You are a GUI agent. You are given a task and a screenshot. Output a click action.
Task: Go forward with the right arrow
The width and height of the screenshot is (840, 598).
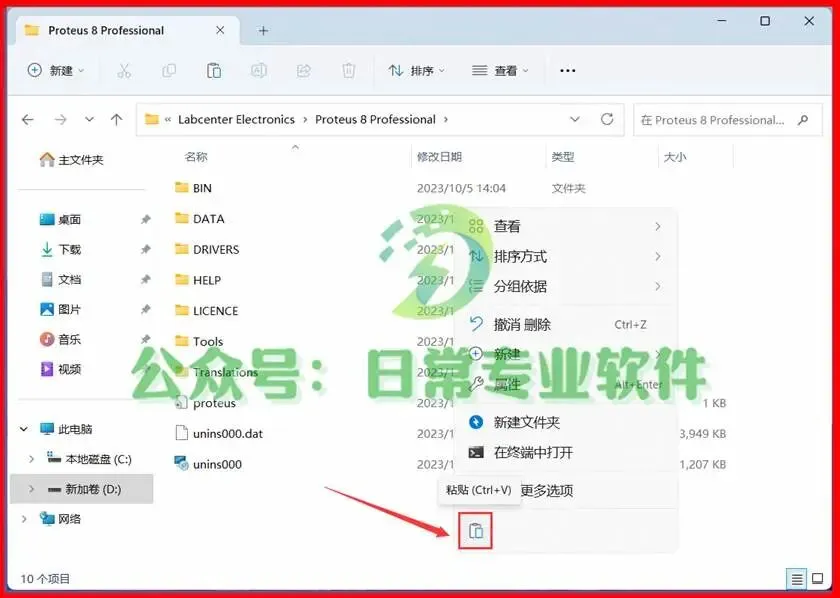60,119
